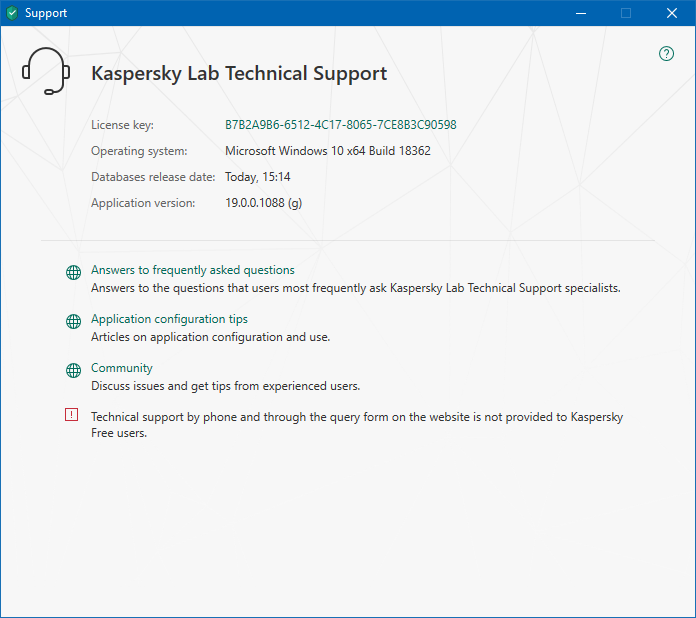
Task: Click the 'License key:' label
Action: (123, 125)
